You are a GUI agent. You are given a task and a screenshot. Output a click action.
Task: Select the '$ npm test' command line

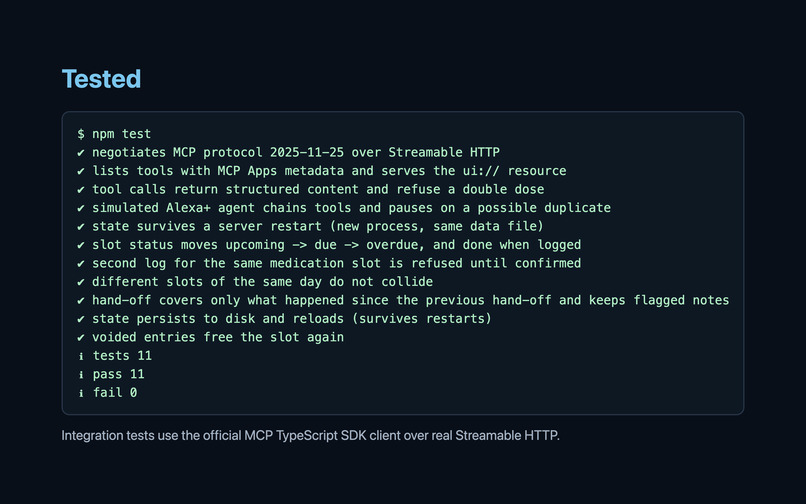click(114, 134)
